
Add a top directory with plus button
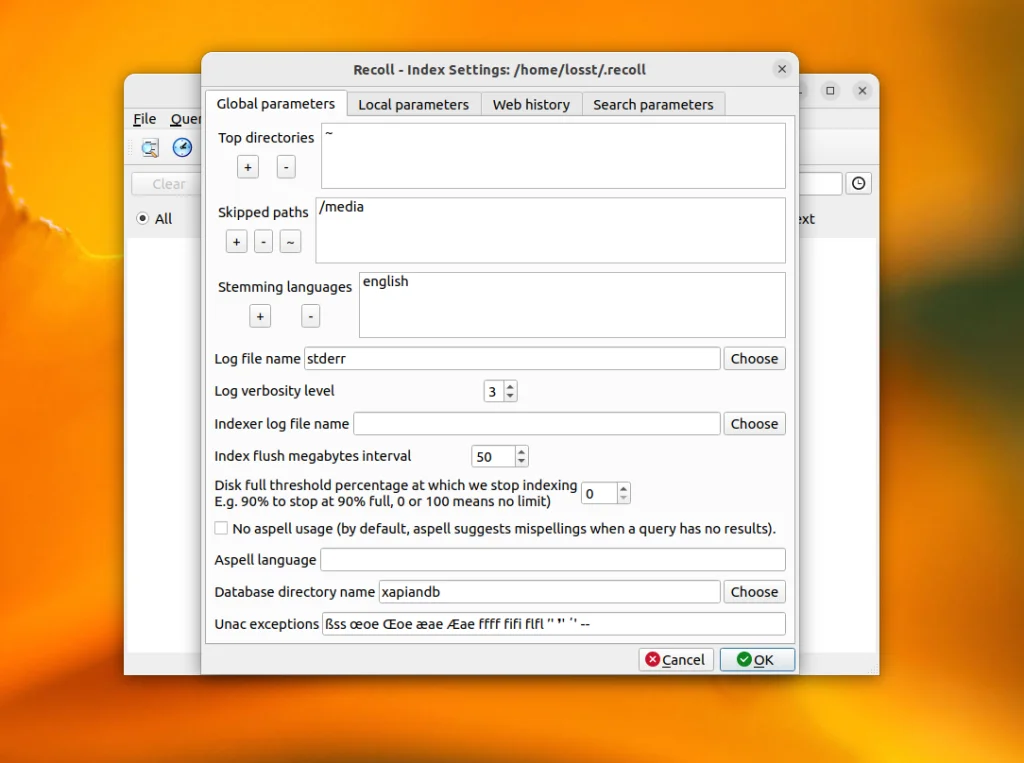coord(248,167)
